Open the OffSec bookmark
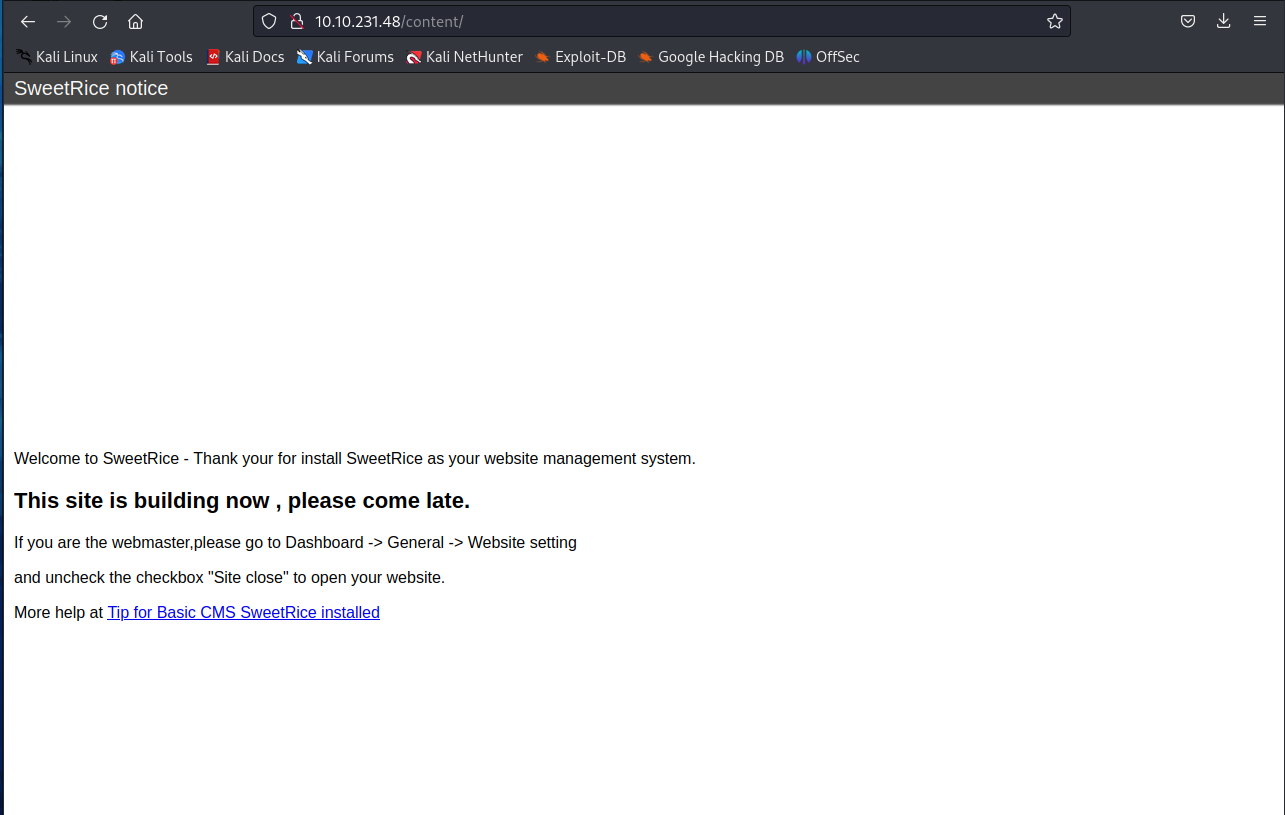 tap(828, 57)
